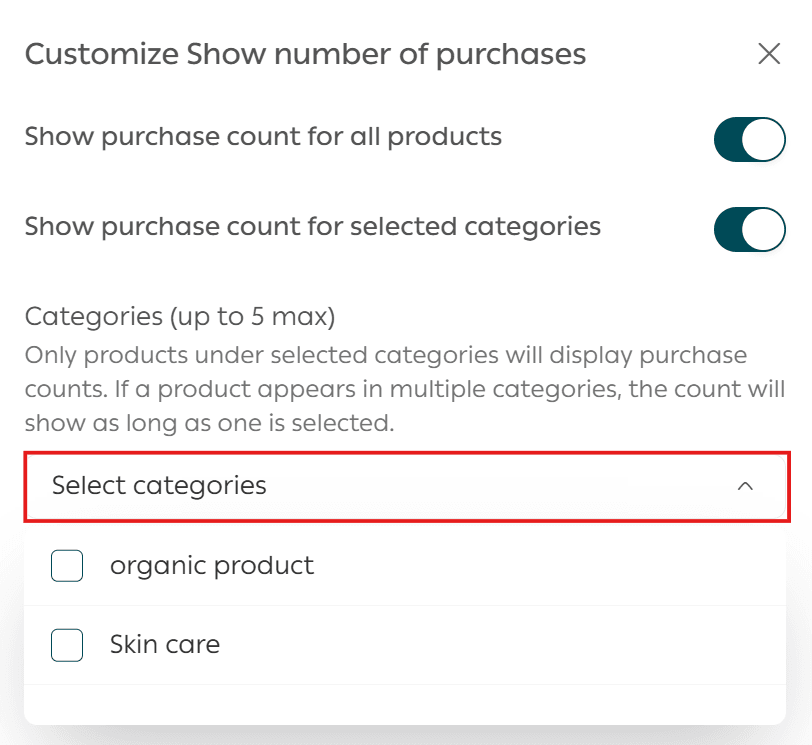
Task: Click the blank area below the Skin care option
Action: point(405,704)
